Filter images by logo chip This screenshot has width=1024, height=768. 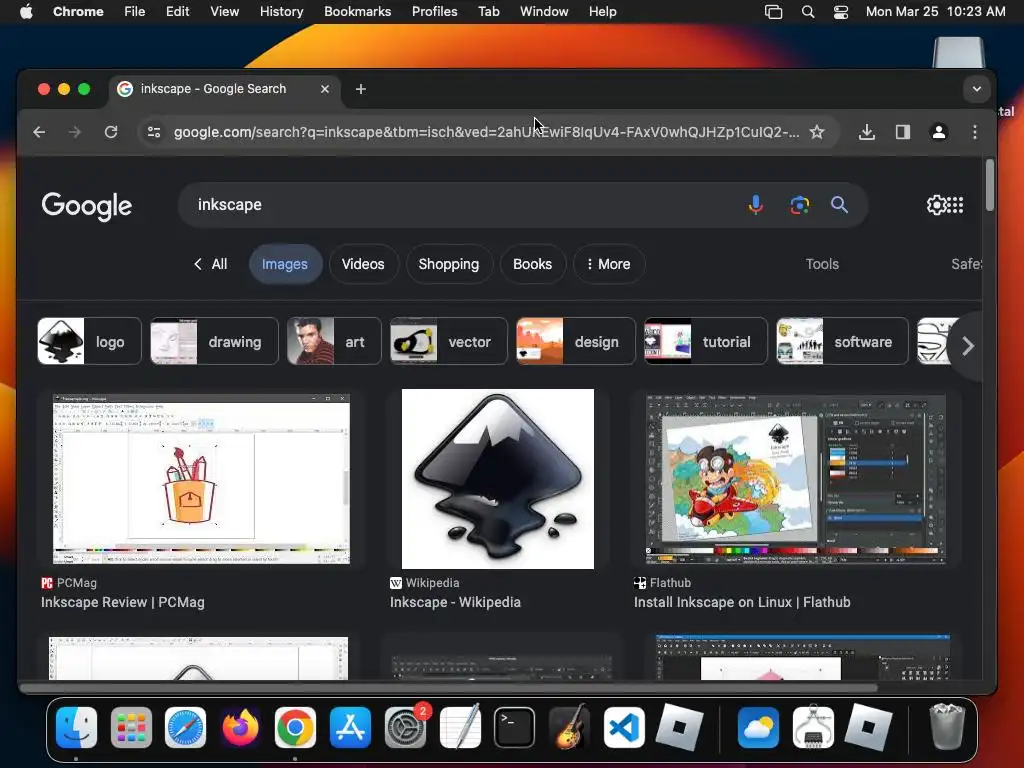(x=89, y=341)
